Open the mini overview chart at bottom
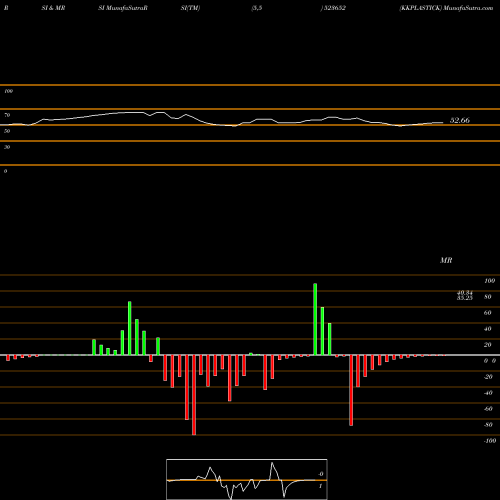The height and width of the screenshot is (500, 500). [x=247, y=479]
